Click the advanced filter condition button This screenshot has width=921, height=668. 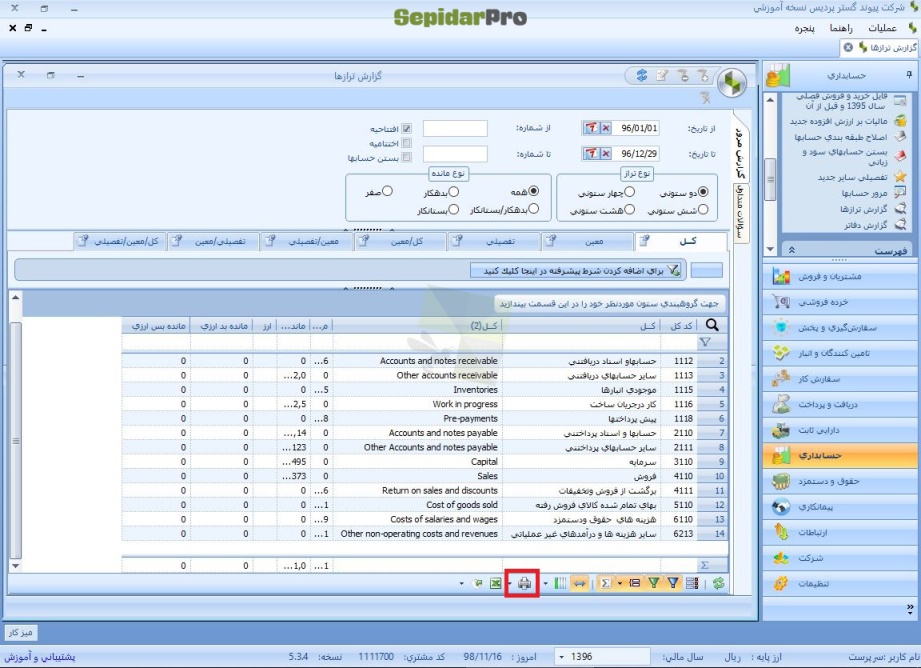tap(577, 270)
